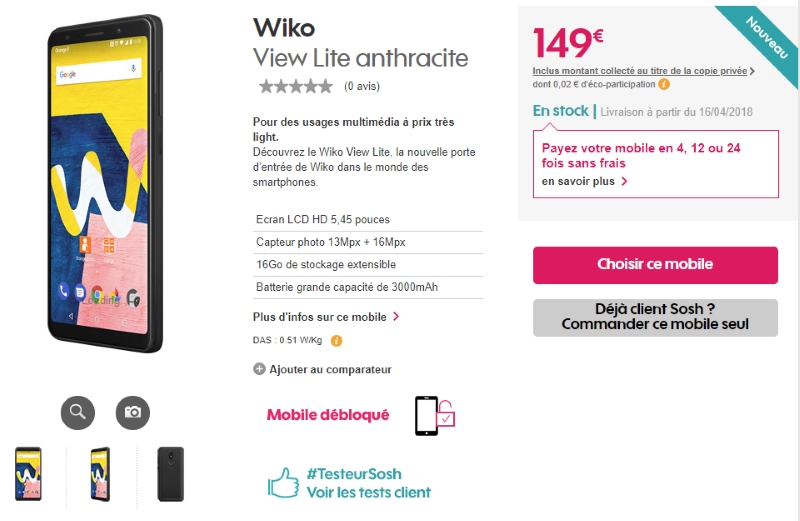Click the five-star rating icons

point(296,86)
